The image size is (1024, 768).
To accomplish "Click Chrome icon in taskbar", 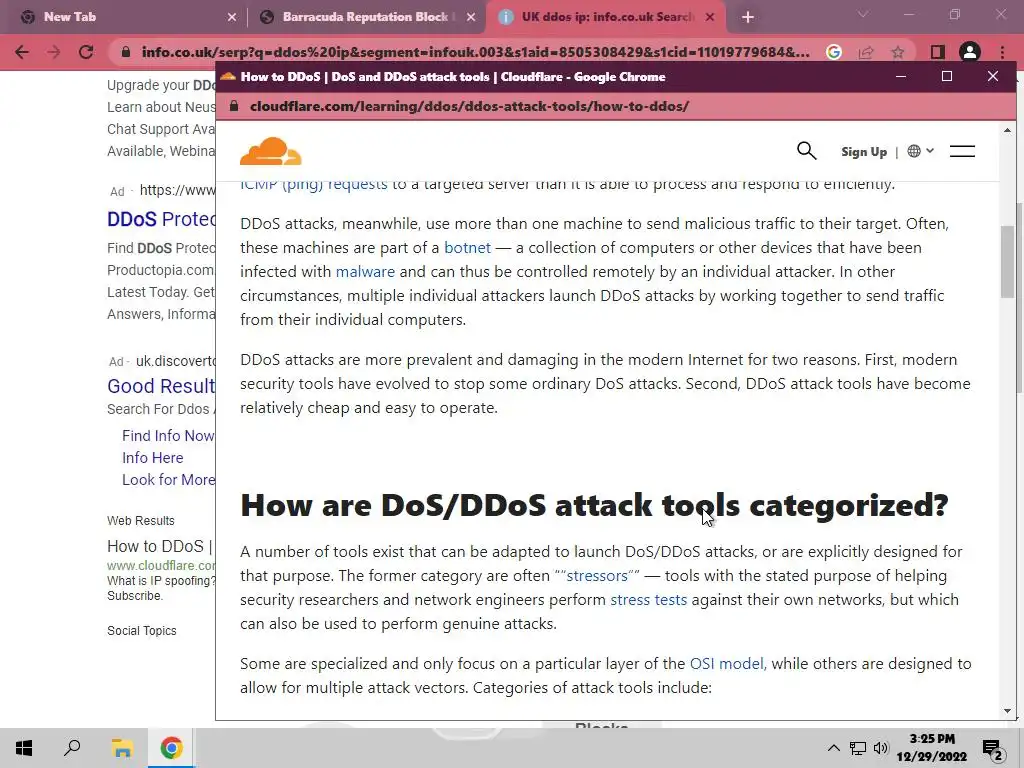I will click(x=171, y=748).
